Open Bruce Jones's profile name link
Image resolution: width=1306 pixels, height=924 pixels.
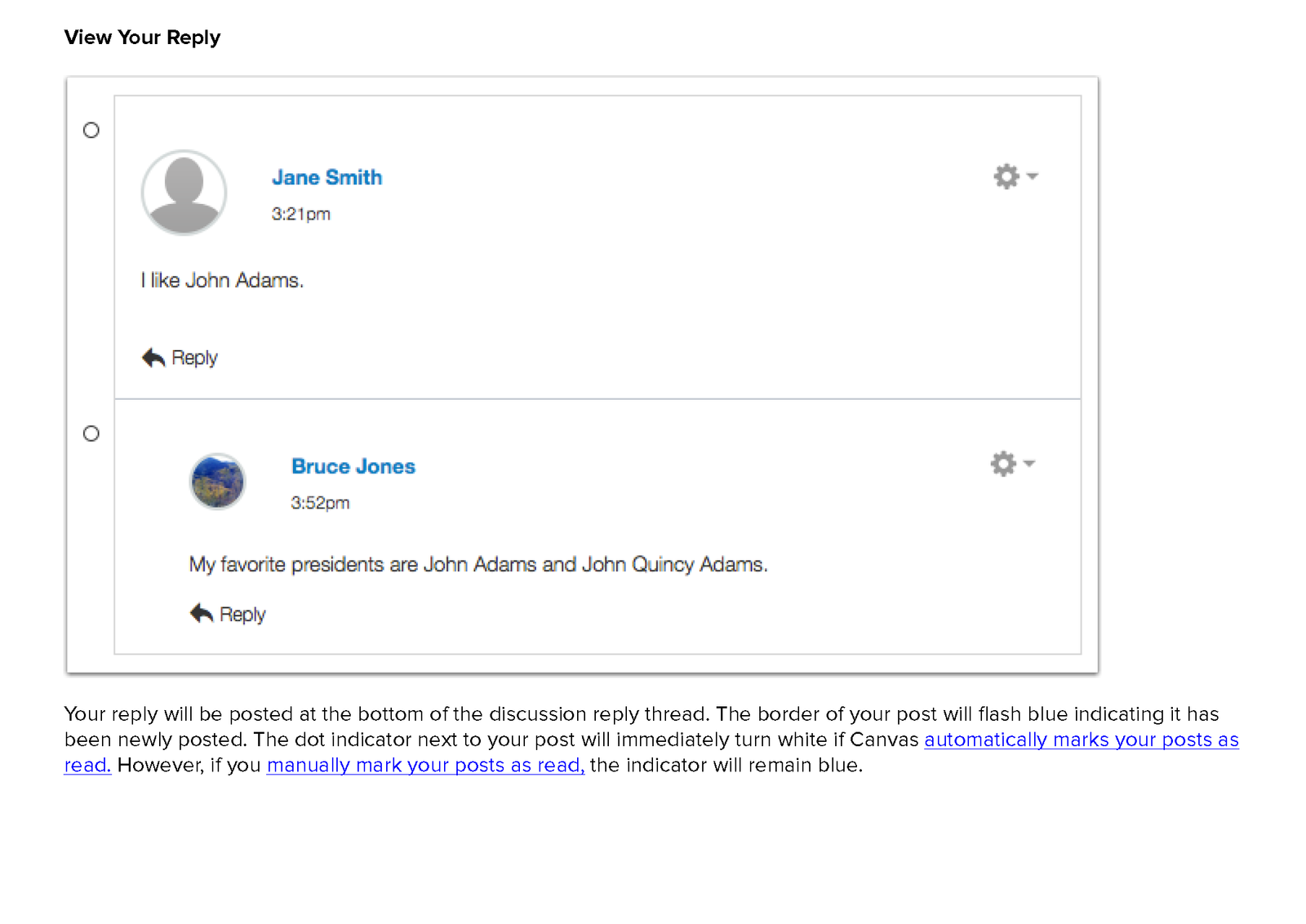click(x=353, y=466)
